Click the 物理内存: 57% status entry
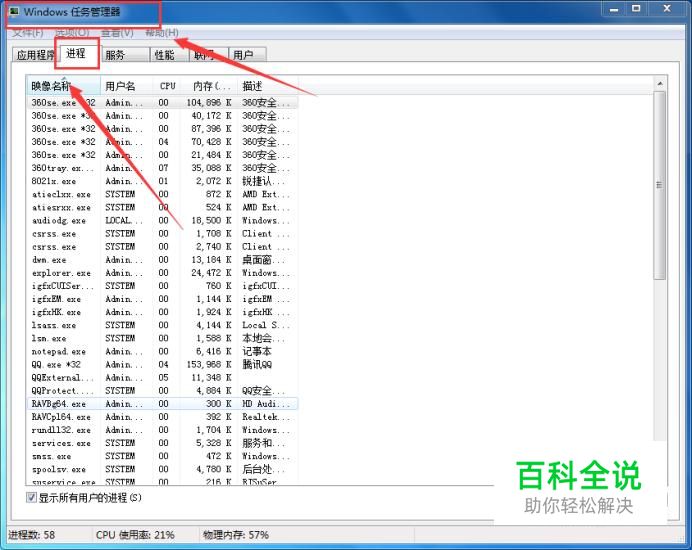Viewport: 692px width, 550px height. click(236, 535)
